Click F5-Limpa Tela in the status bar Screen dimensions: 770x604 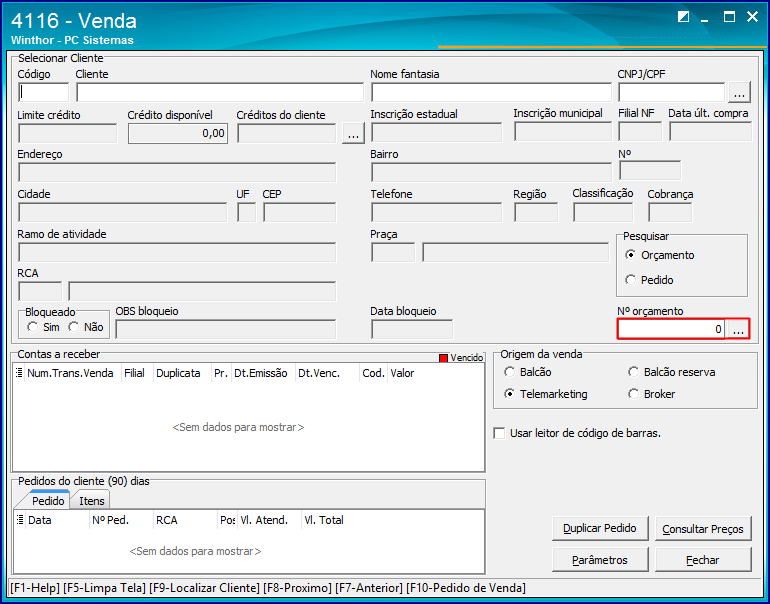(x=105, y=588)
